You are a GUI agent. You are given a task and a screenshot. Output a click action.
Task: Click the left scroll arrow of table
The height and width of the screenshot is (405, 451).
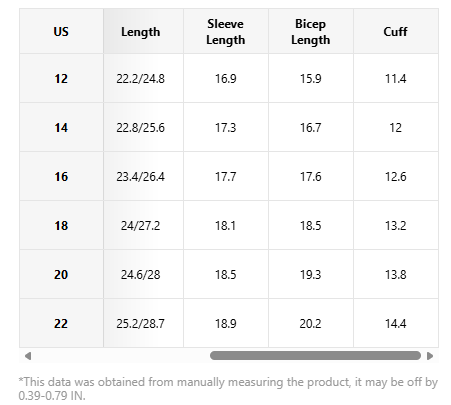click(x=28, y=356)
